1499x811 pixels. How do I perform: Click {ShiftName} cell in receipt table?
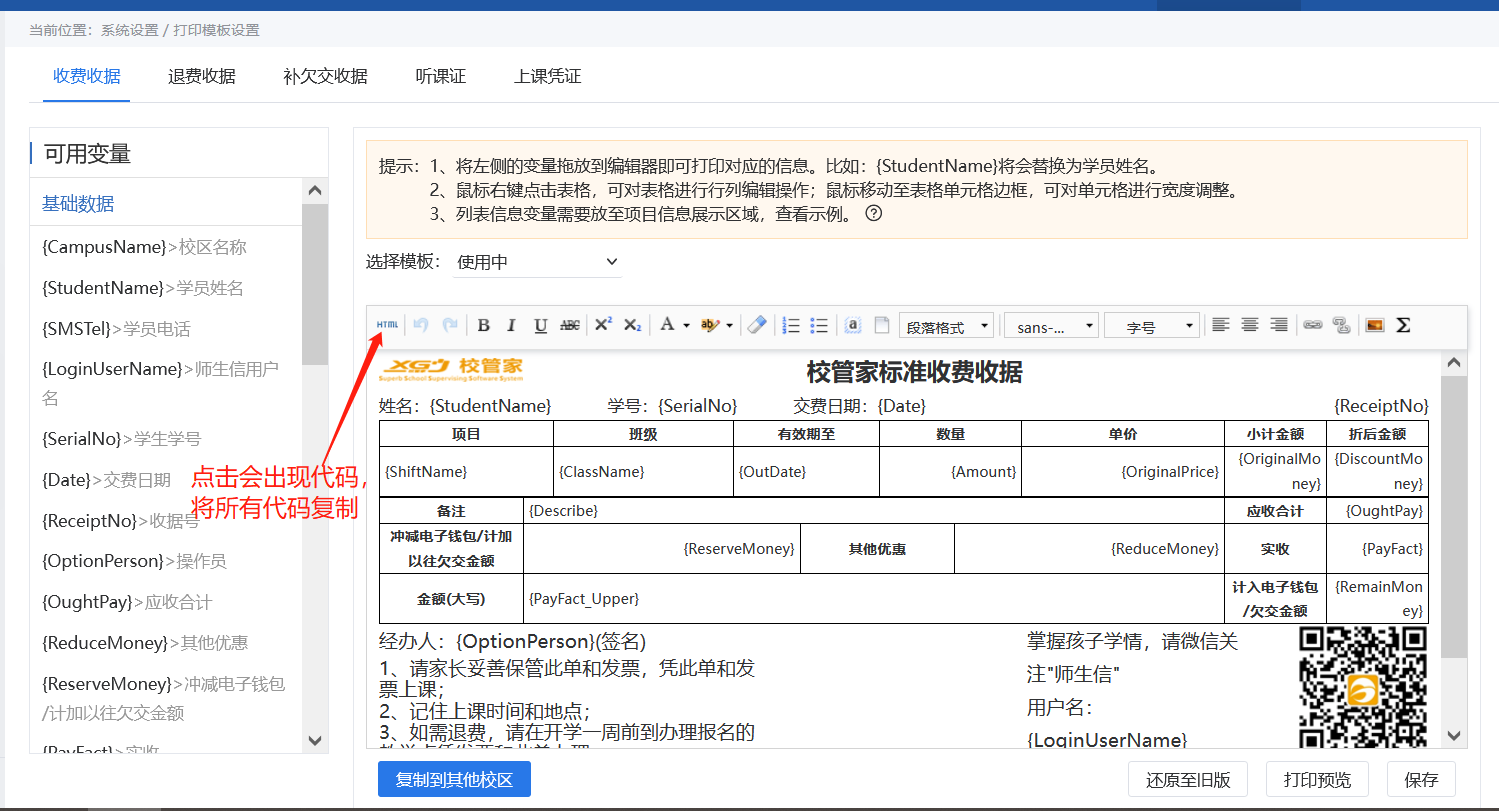[x=466, y=471]
